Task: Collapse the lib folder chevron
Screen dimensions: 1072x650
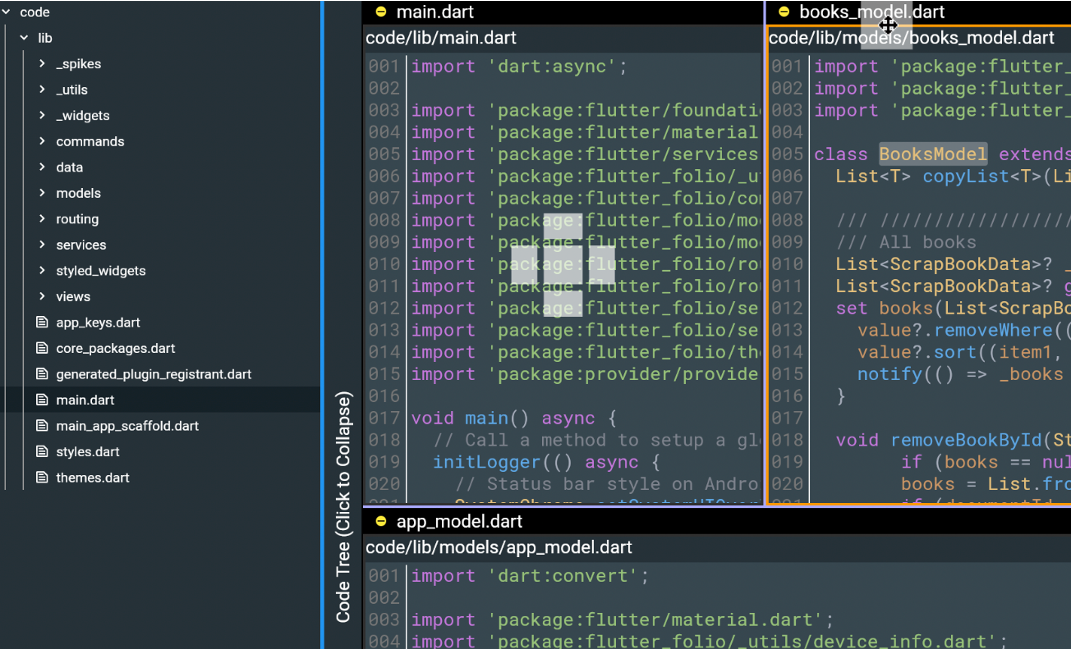Action: [24, 38]
